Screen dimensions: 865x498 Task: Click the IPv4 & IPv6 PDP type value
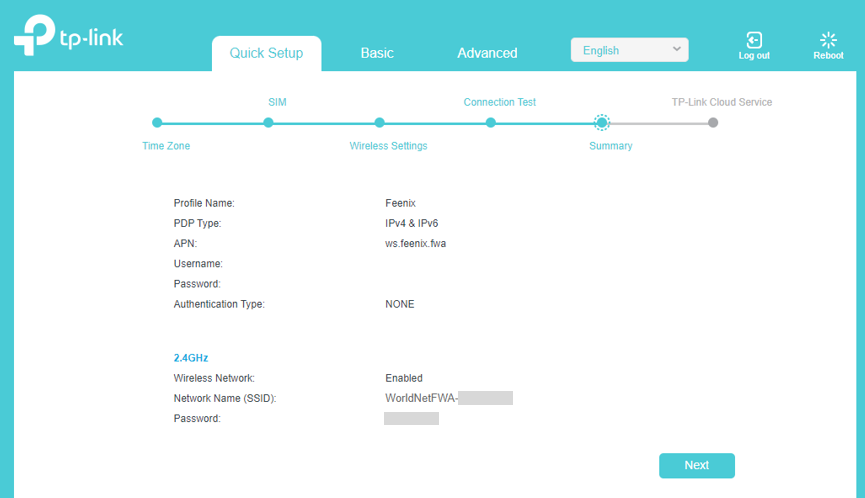411,223
